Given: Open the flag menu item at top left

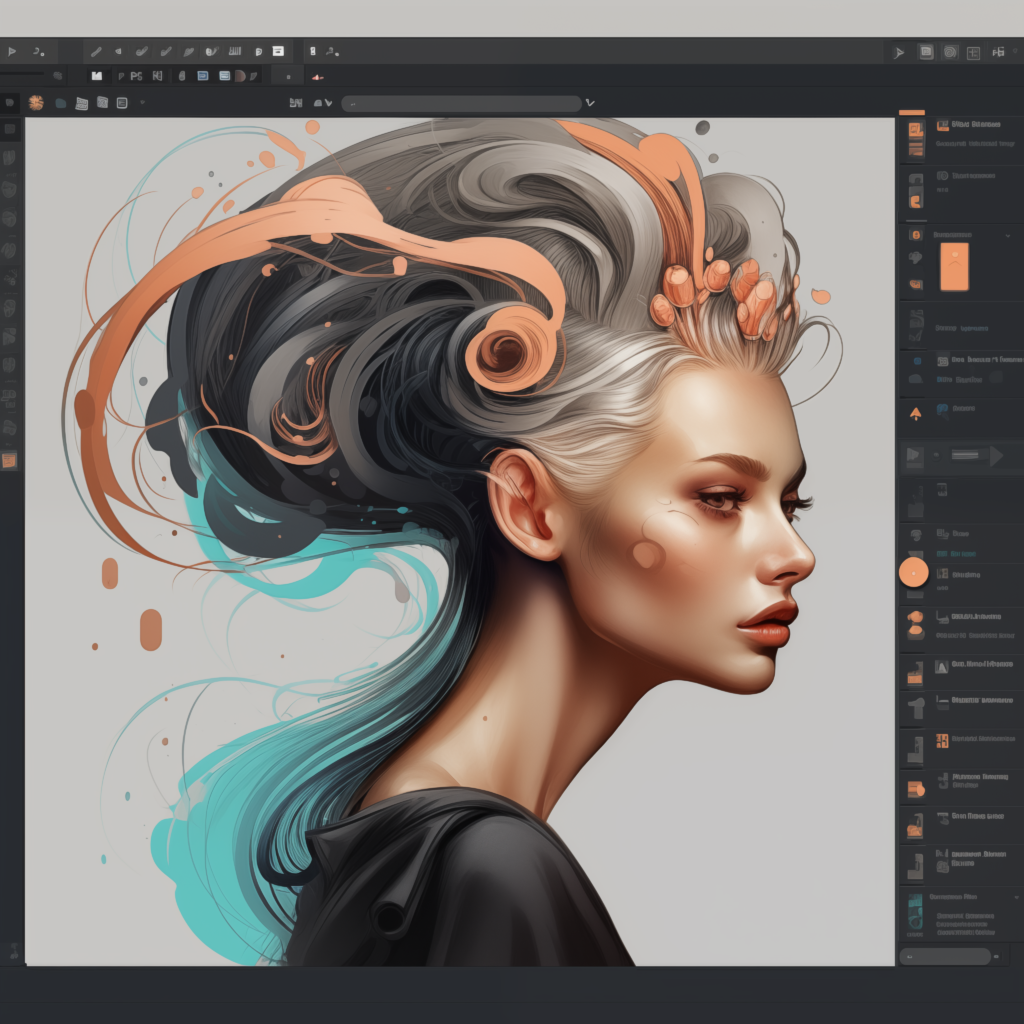Looking at the screenshot, I should pos(13,51).
